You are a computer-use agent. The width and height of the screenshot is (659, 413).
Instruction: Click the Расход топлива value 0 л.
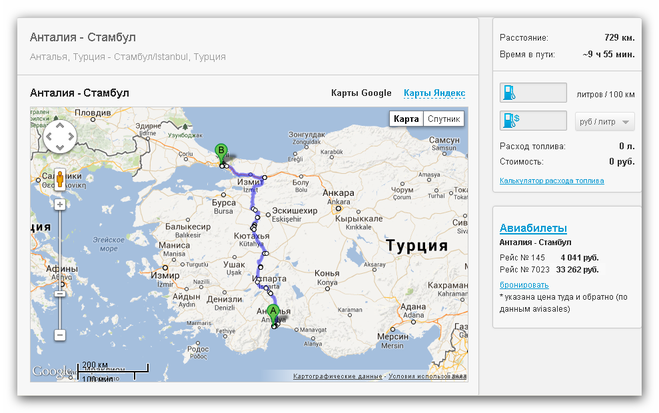coord(627,146)
